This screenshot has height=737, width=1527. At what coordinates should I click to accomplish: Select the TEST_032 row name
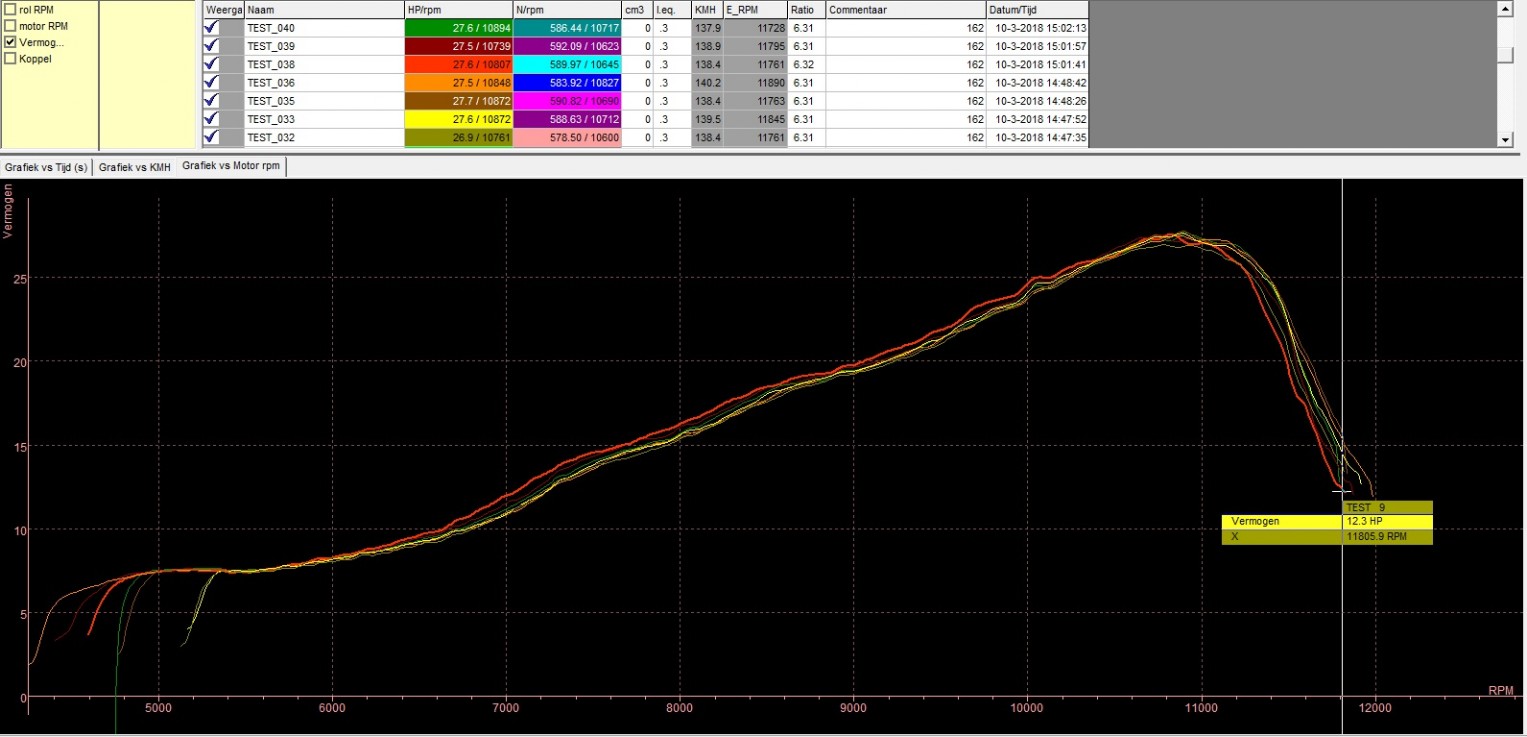point(270,137)
